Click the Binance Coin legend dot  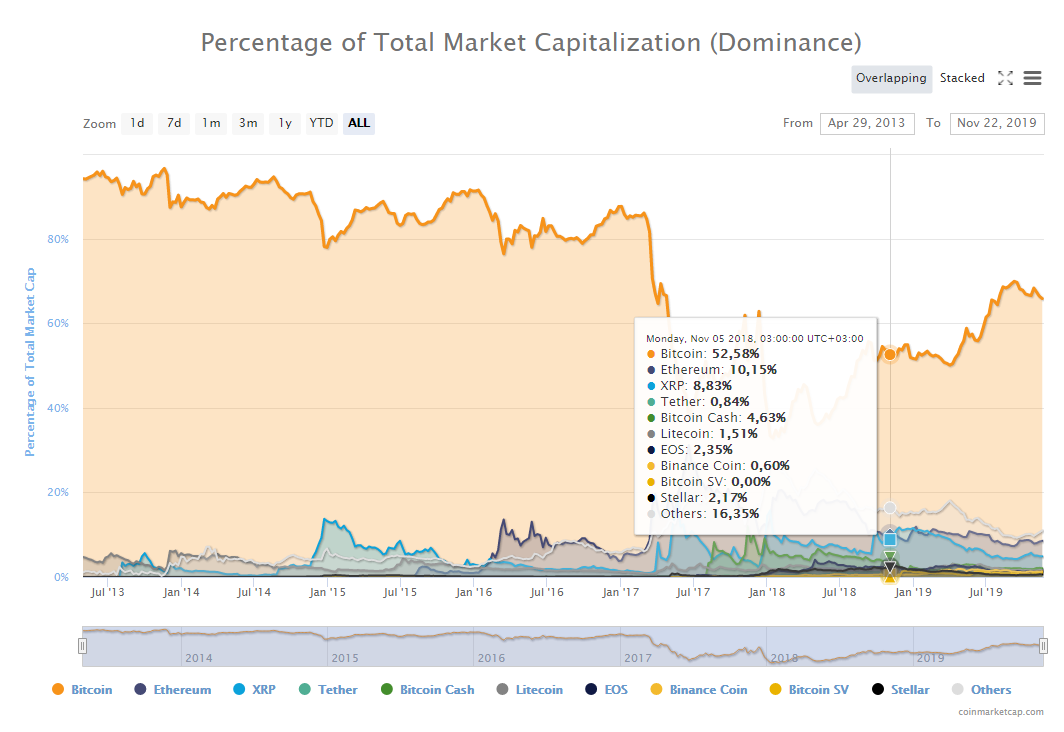click(657, 689)
